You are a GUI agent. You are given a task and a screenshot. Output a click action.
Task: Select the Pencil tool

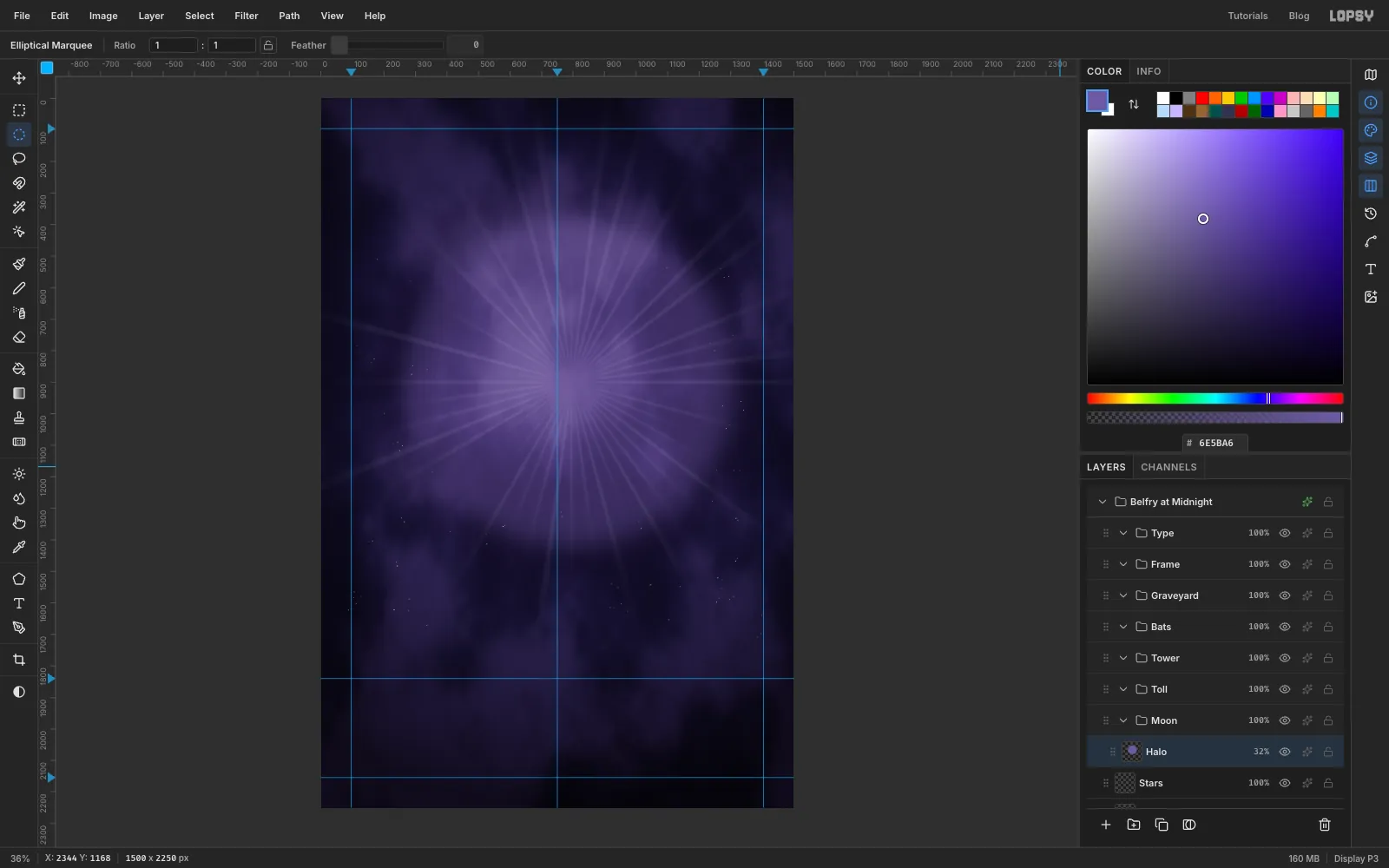19,288
